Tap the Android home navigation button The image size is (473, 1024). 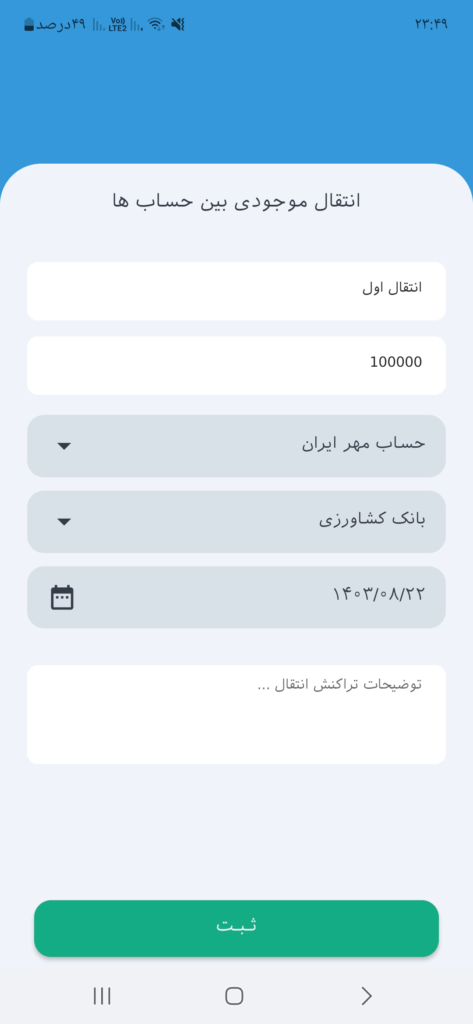click(234, 996)
